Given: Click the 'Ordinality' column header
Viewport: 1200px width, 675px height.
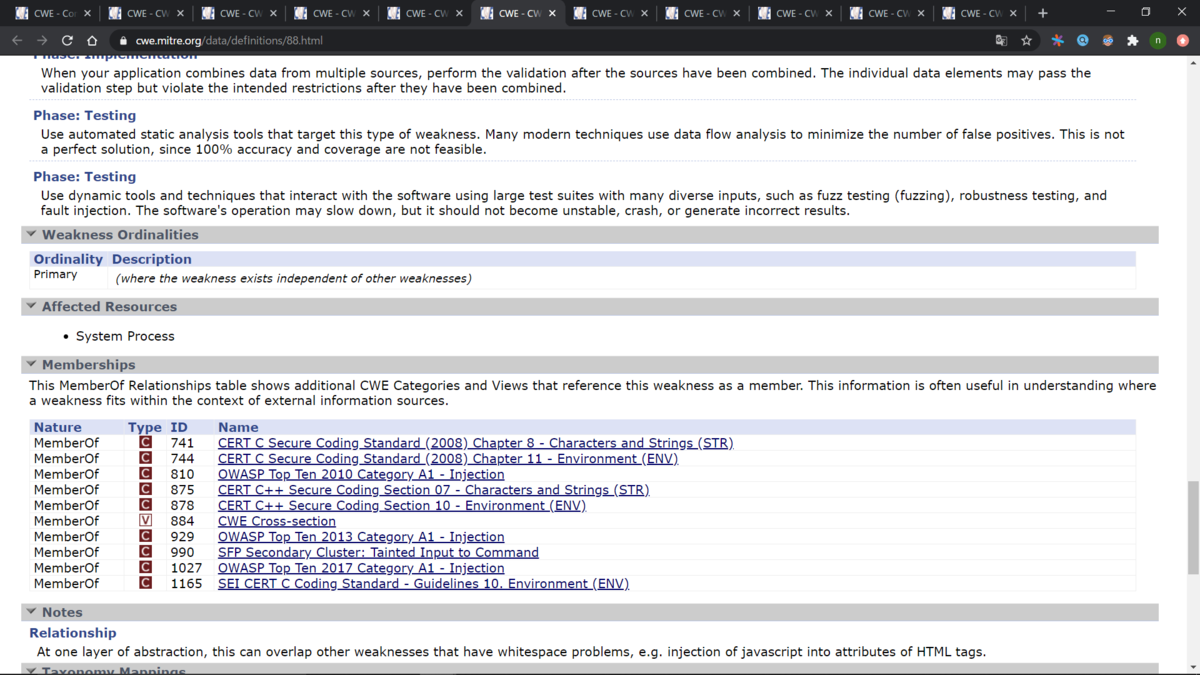Looking at the screenshot, I should pos(68,259).
